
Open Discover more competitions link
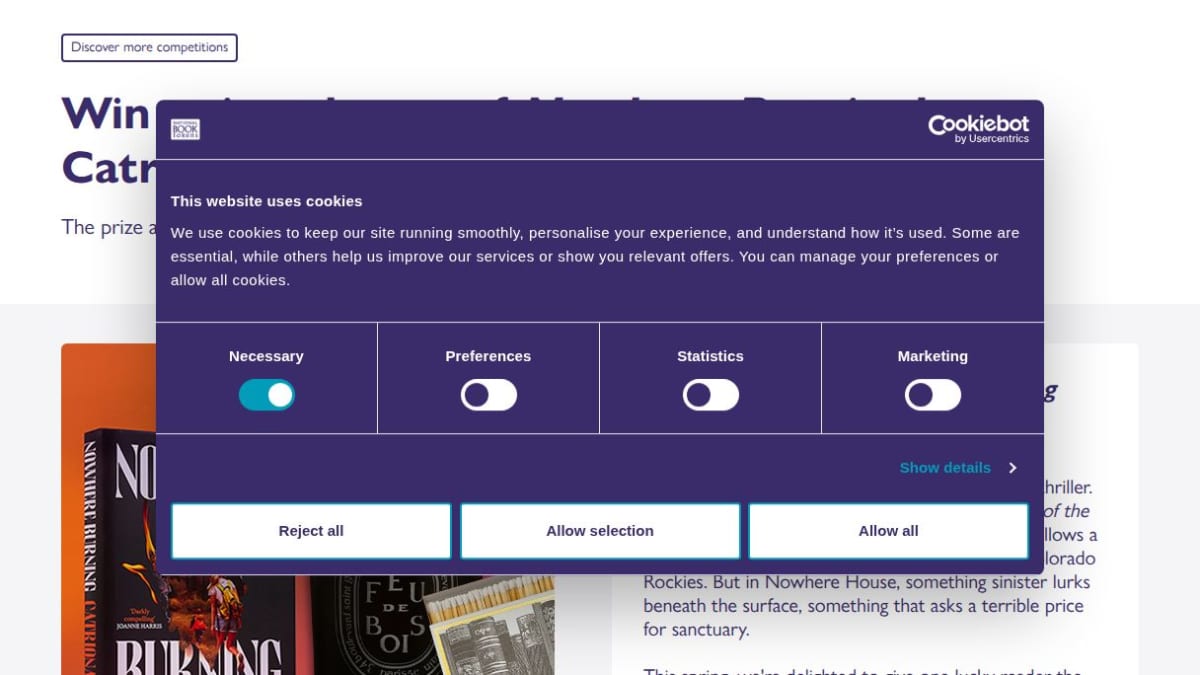coord(149,47)
